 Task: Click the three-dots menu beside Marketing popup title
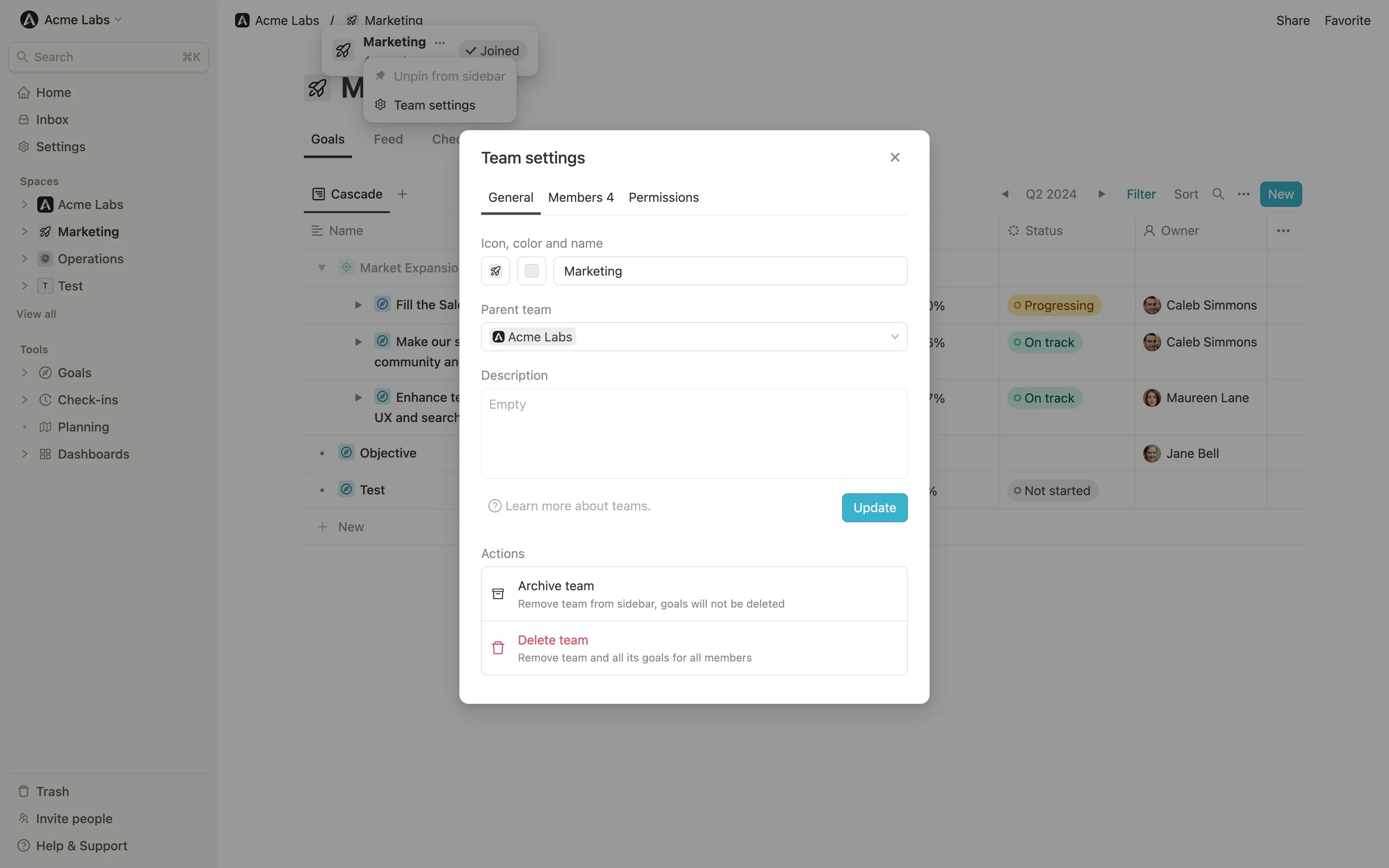(439, 42)
